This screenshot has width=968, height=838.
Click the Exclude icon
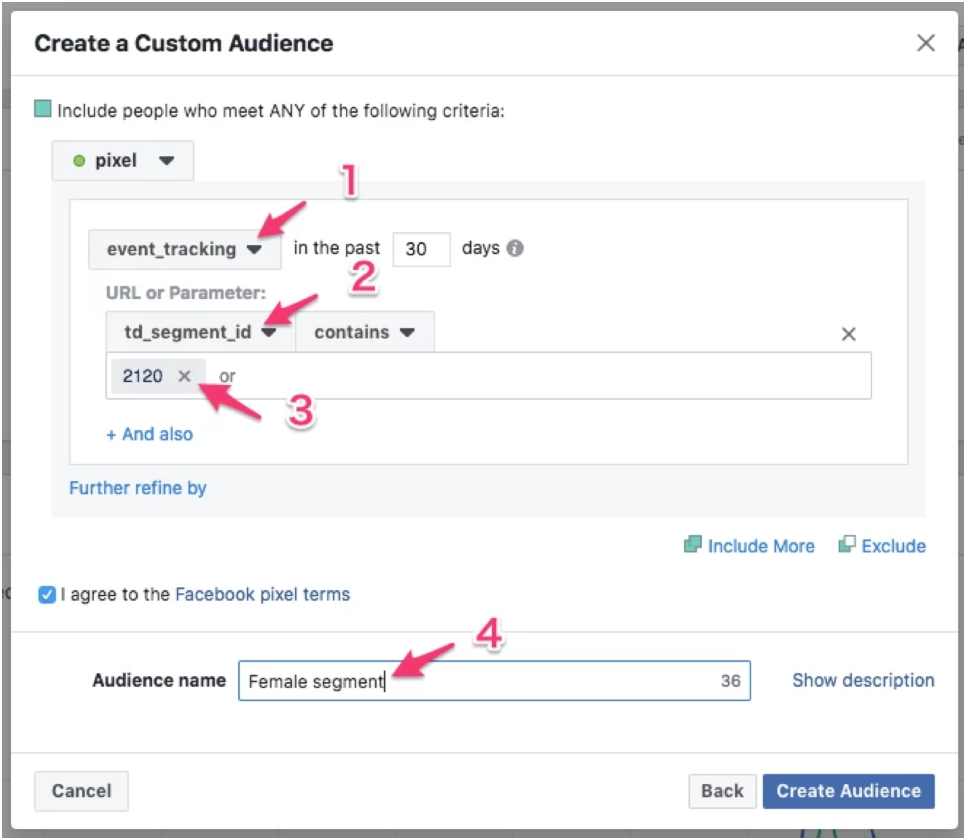point(847,546)
